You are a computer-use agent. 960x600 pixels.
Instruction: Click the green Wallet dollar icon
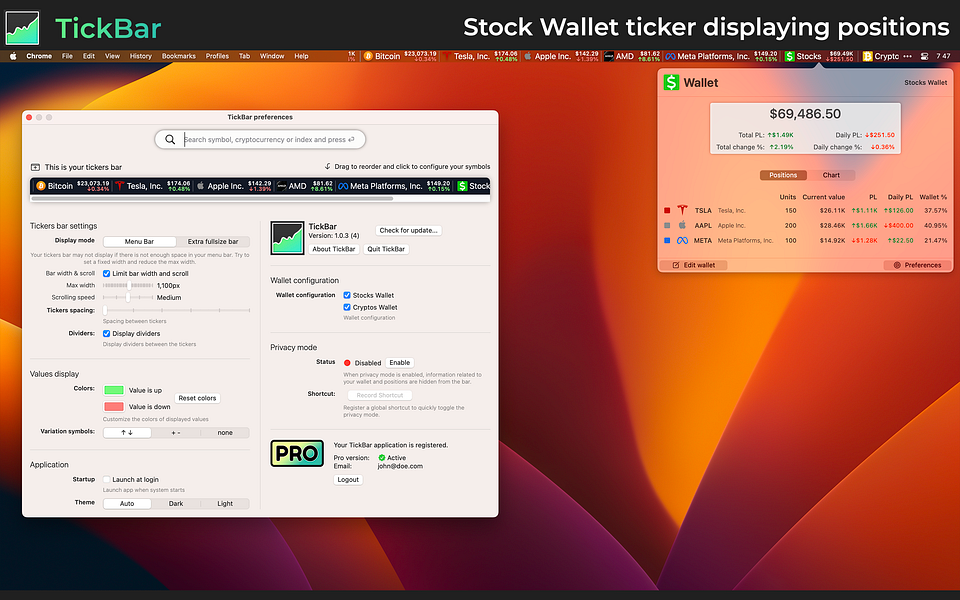671,82
